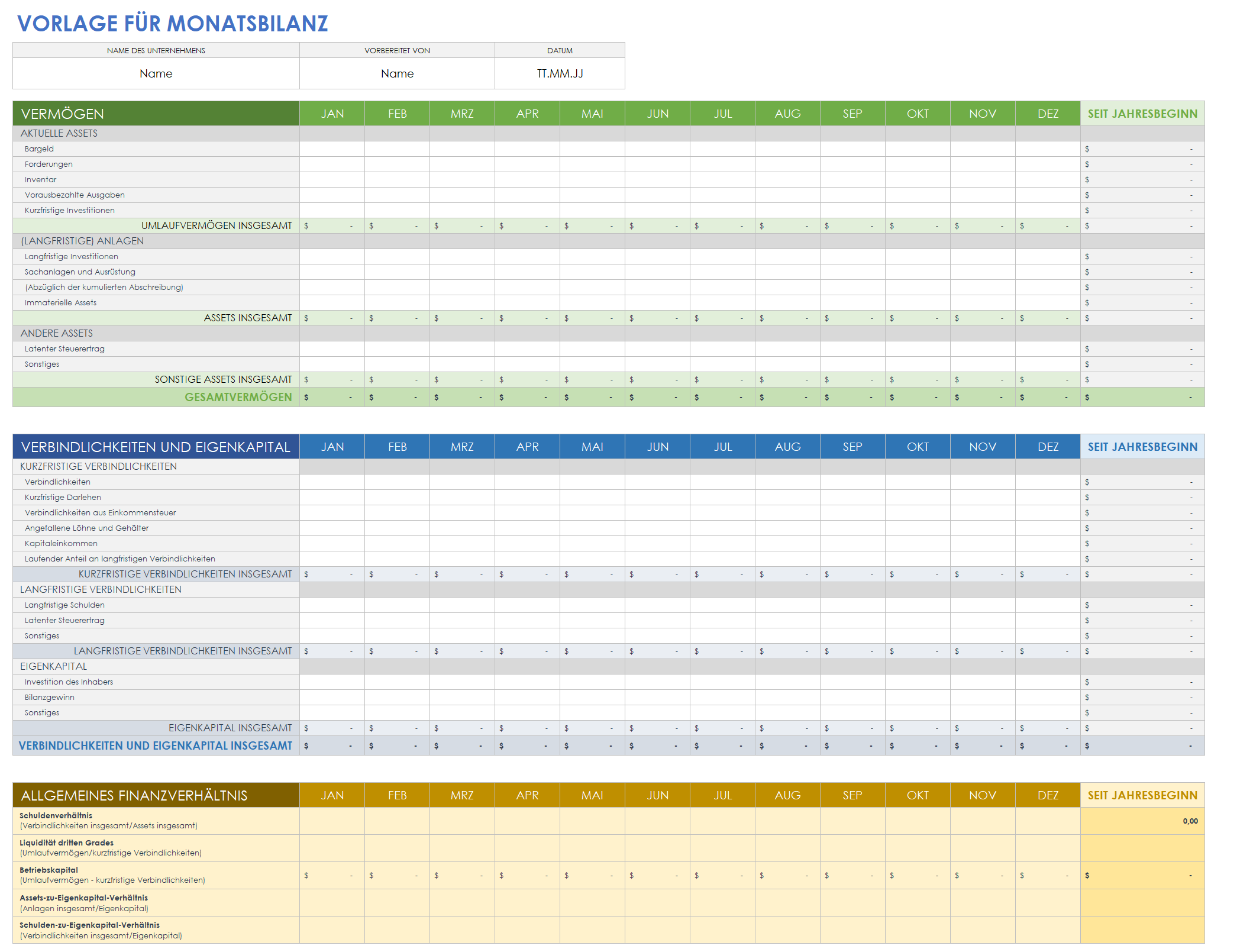Viewport: 1237px width, 952px height.
Task: Click the company Name input cell
Action: click(x=156, y=73)
